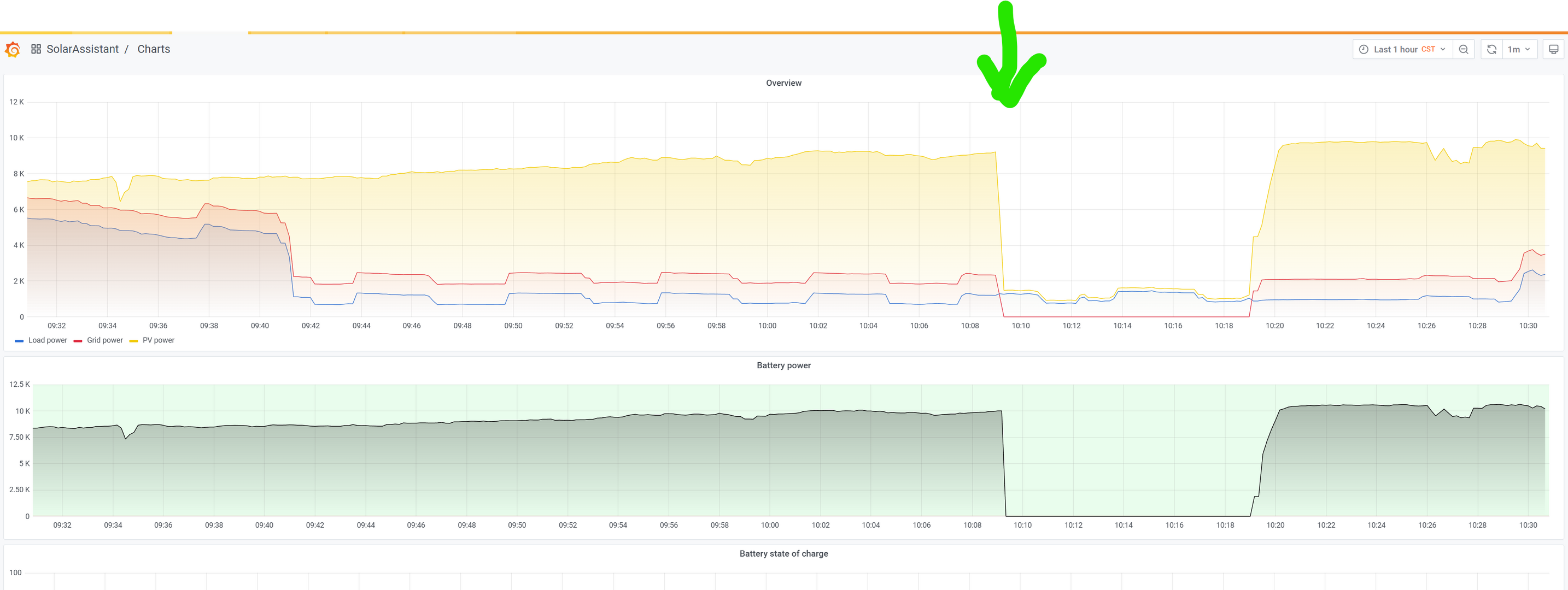This screenshot has width=1568, height=590.
Task: Toggle Load power series in legend
Action: 48,340
